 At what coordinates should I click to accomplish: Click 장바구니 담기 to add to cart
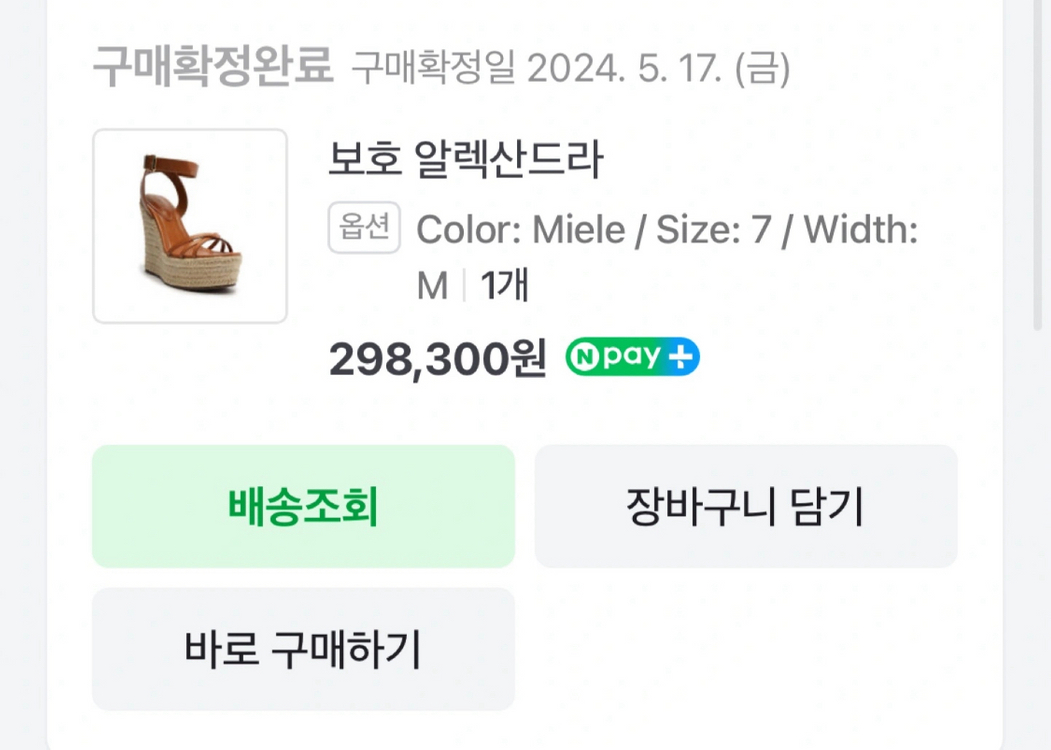coord(746,507)
